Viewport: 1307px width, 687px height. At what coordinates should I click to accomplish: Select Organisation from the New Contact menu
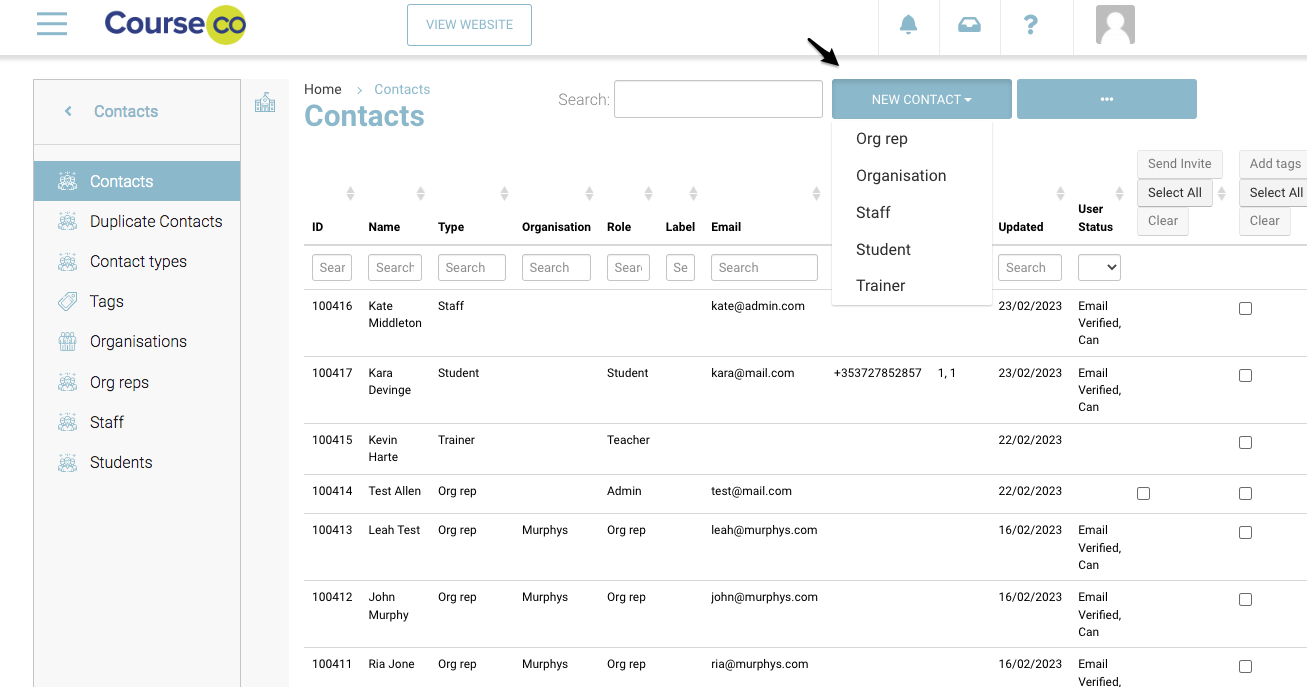[x=900, y=176]
